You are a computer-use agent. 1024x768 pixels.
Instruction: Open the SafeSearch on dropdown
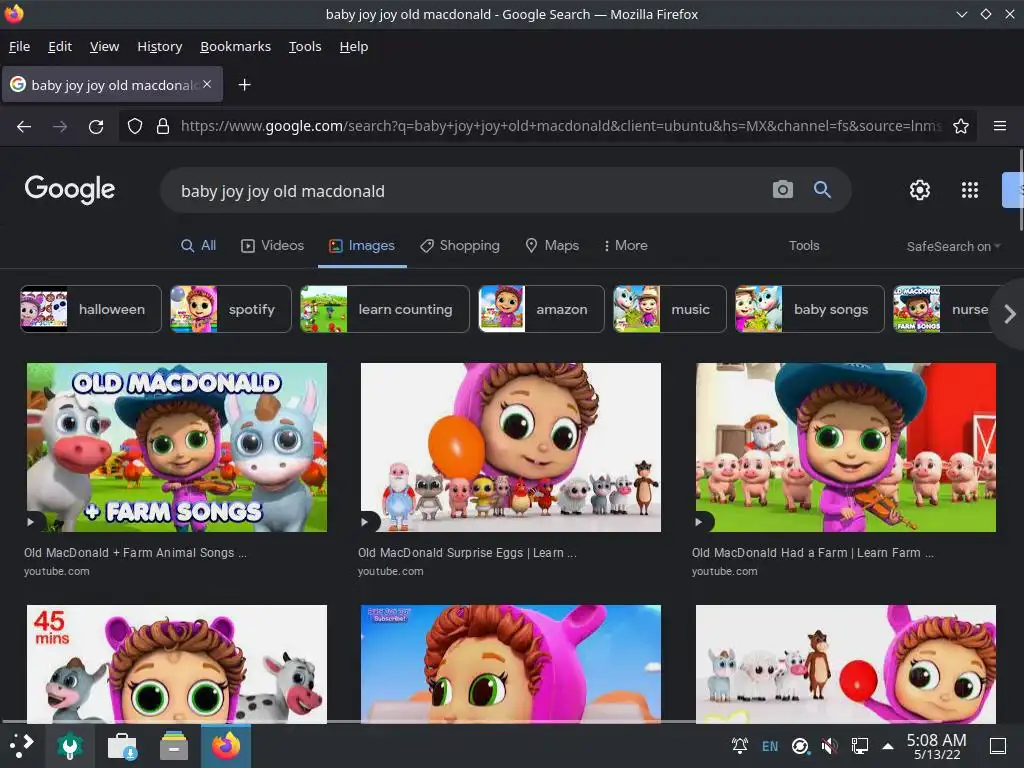point(953,246)
